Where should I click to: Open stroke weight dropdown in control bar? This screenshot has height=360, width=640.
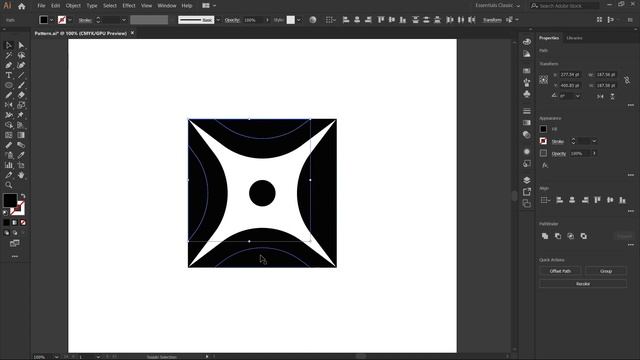[x=124, y=20]
